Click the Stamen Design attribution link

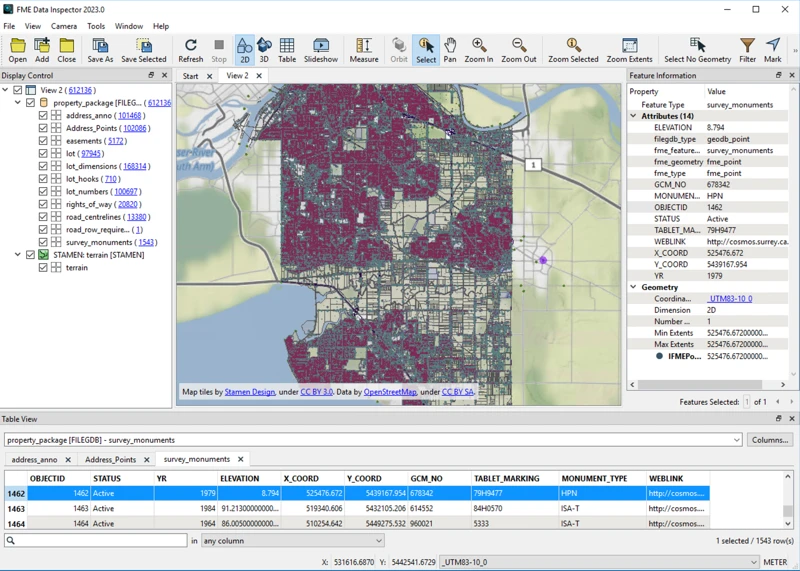point(250,392)
